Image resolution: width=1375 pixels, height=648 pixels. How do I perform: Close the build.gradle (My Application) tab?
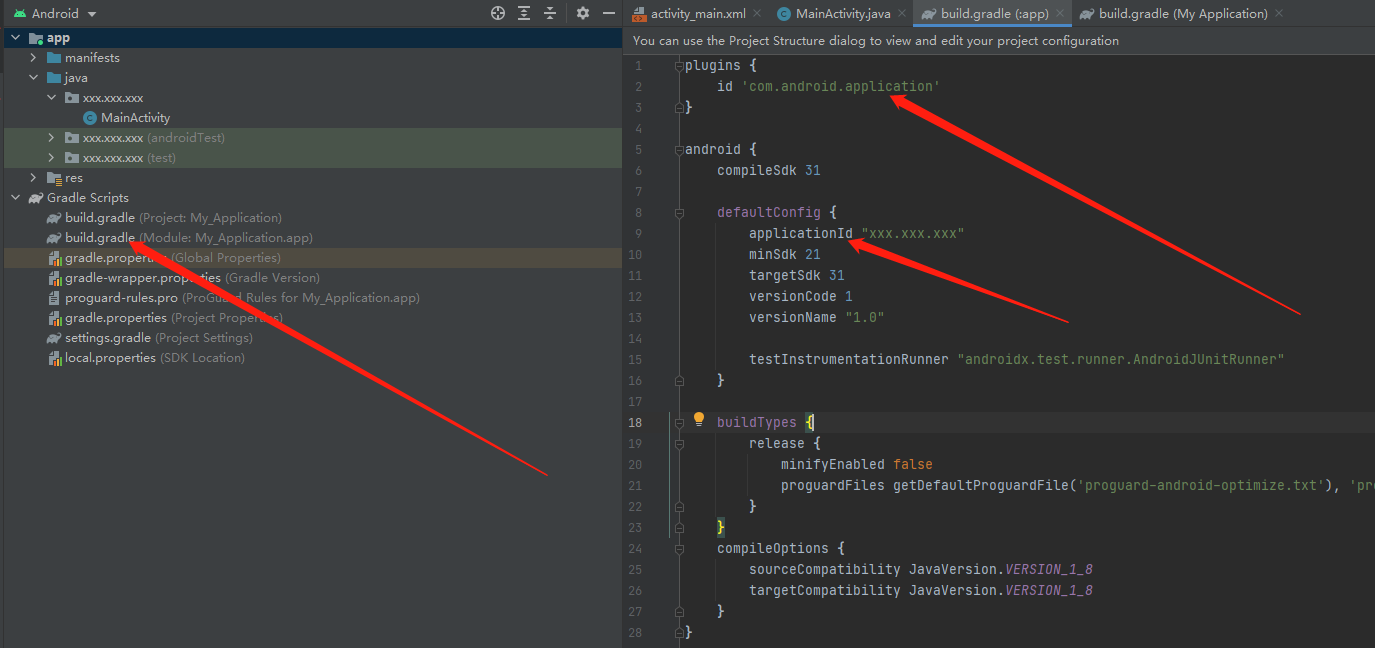[1278, 14]
